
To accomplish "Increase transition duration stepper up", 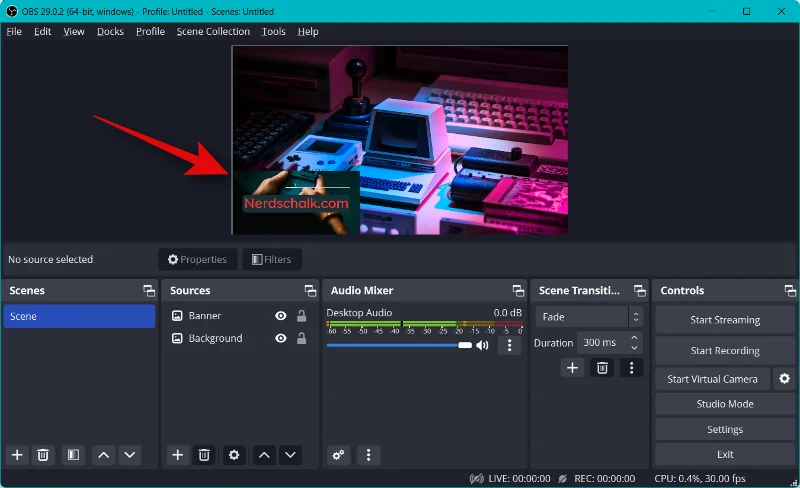I will pos(634,338).
